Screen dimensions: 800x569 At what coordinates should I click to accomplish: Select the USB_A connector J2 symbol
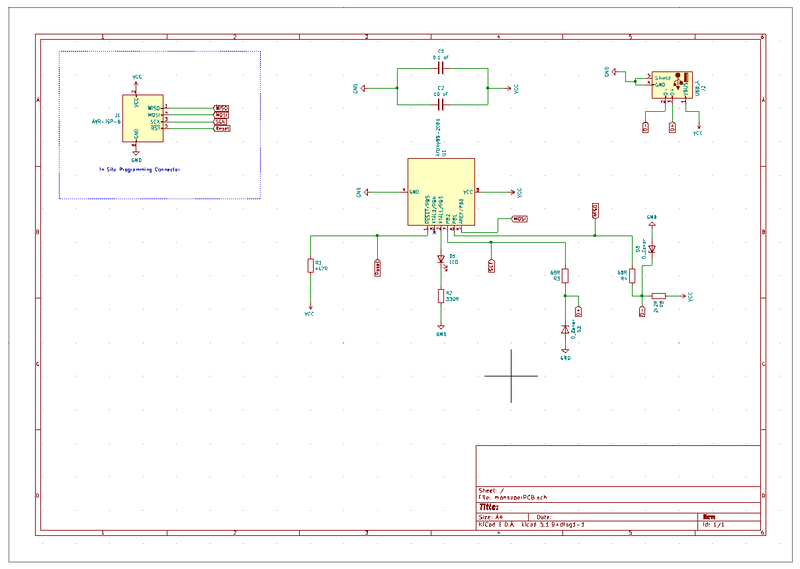672,86
